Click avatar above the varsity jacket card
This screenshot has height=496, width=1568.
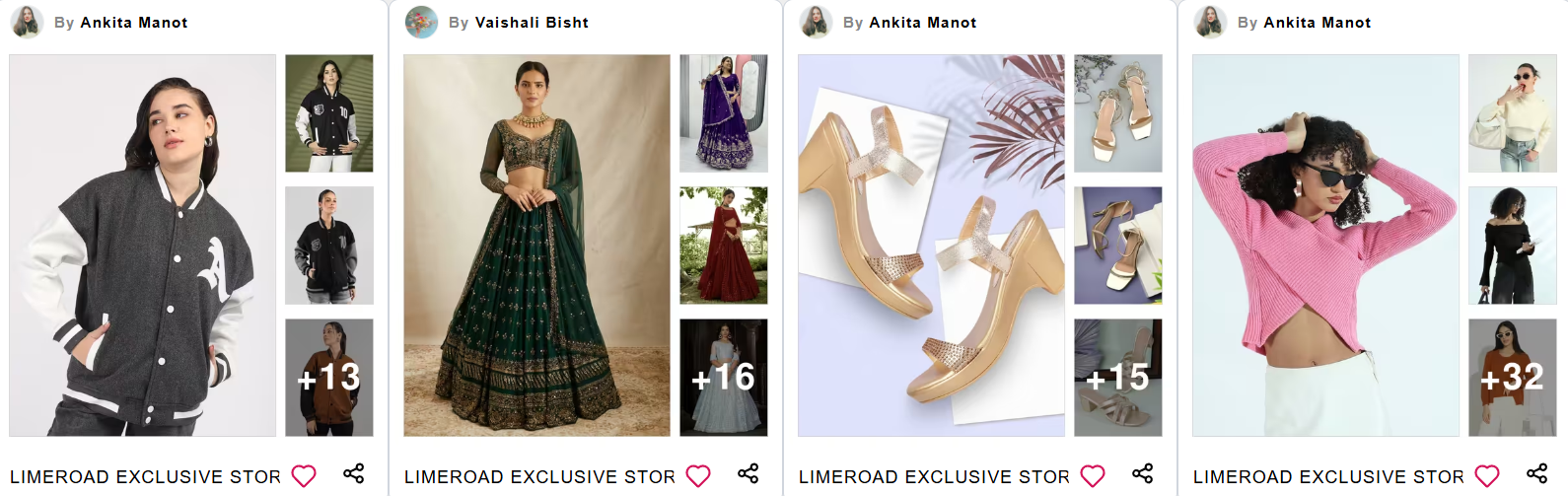[x=27, y=22]
